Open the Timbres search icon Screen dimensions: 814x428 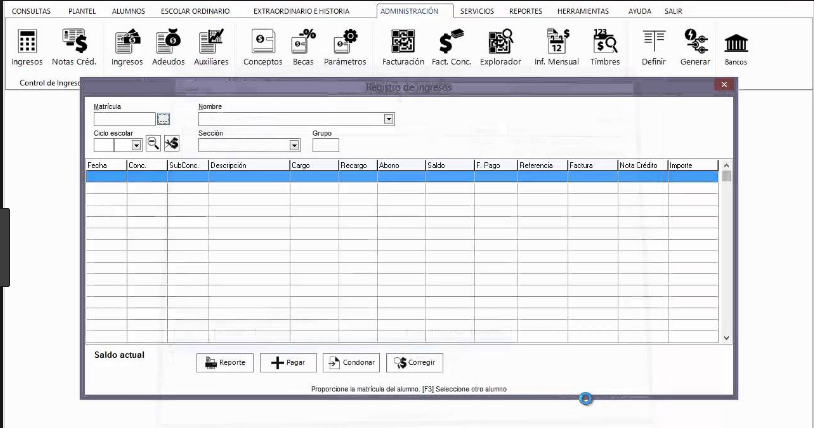[605, 47]
